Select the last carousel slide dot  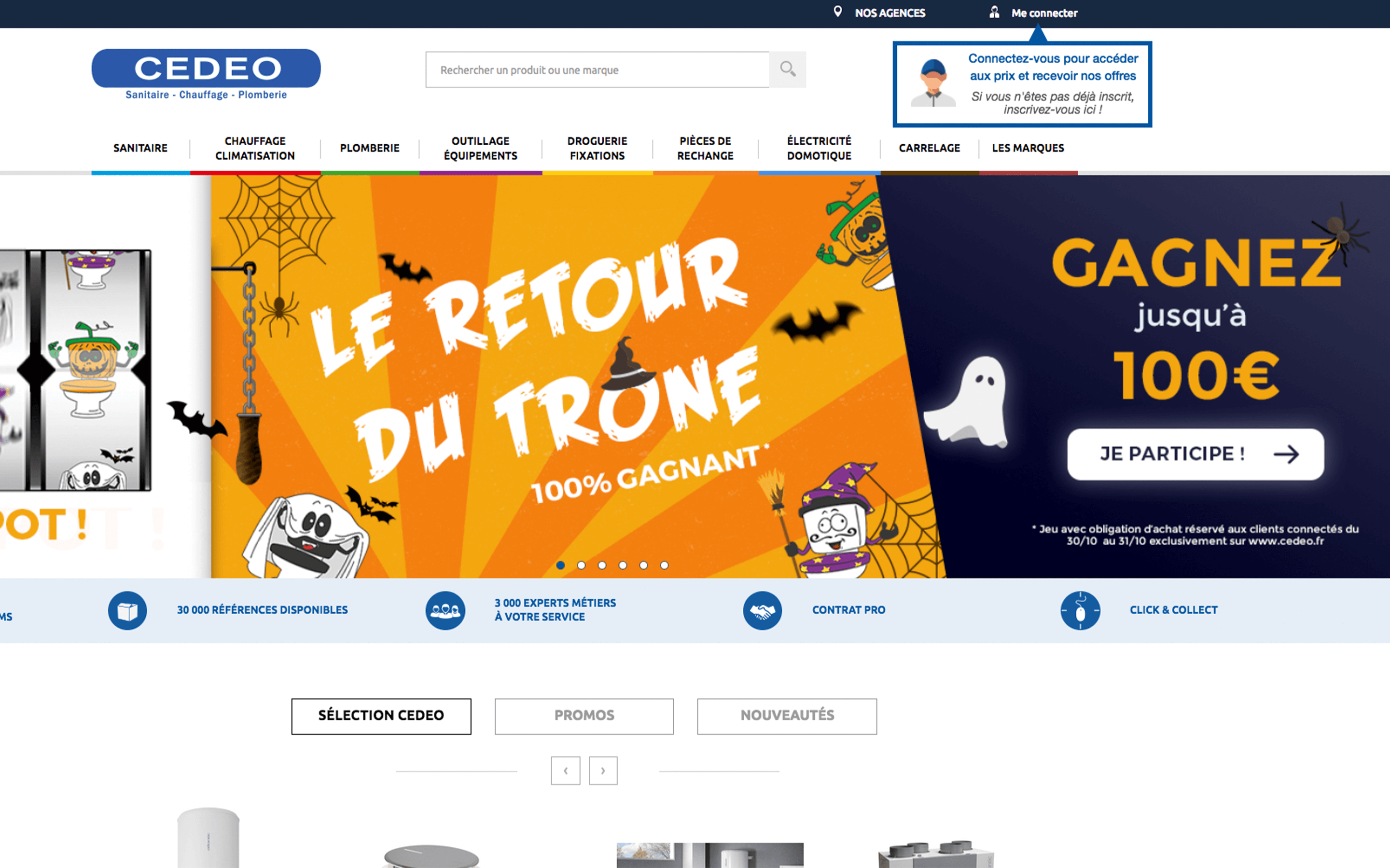click(664, 565)
